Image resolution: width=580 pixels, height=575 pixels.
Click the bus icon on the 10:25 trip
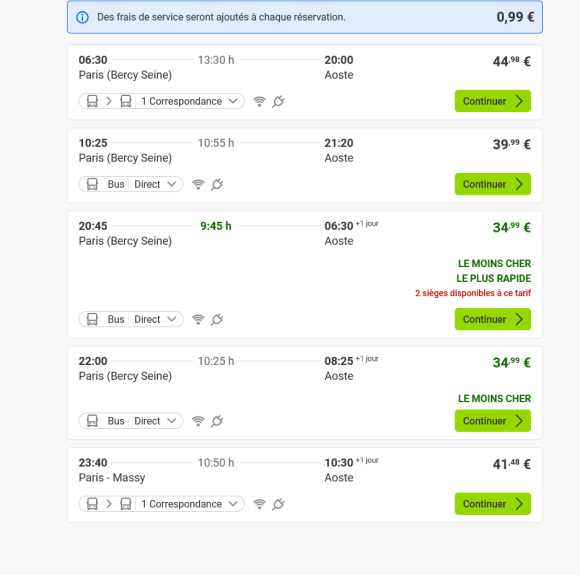(92, 184)
